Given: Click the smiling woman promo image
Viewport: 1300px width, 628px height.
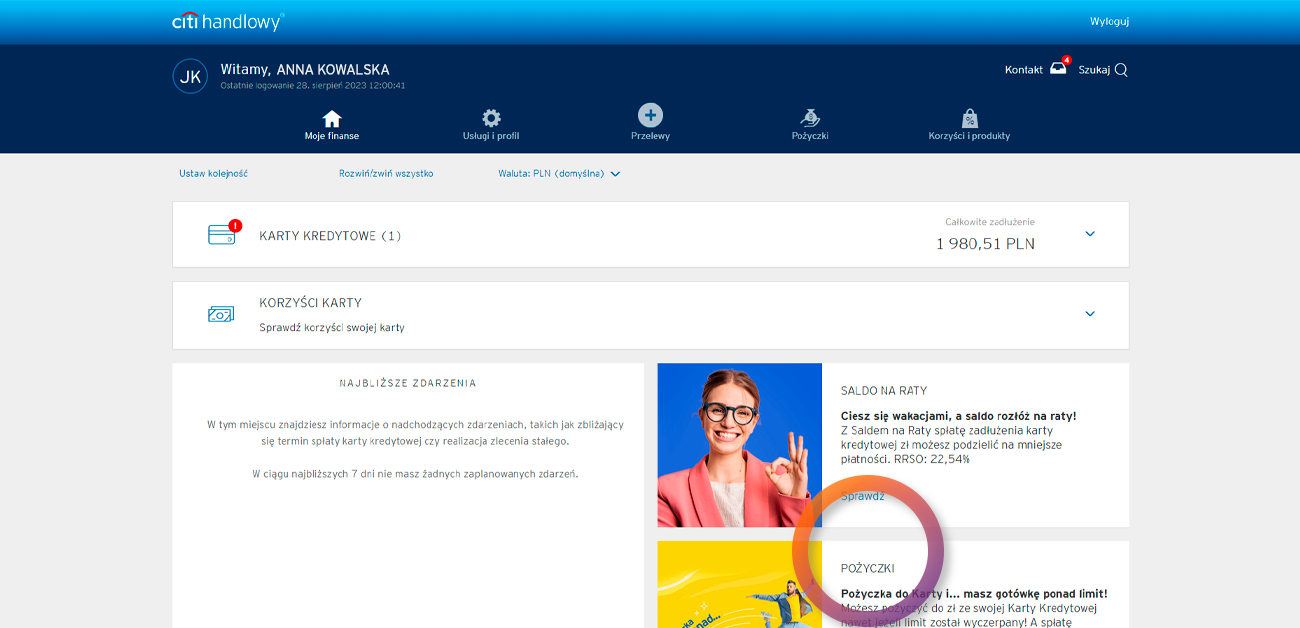Looking at the screenshot, I should pyautogui.click(x=739, y=445).
